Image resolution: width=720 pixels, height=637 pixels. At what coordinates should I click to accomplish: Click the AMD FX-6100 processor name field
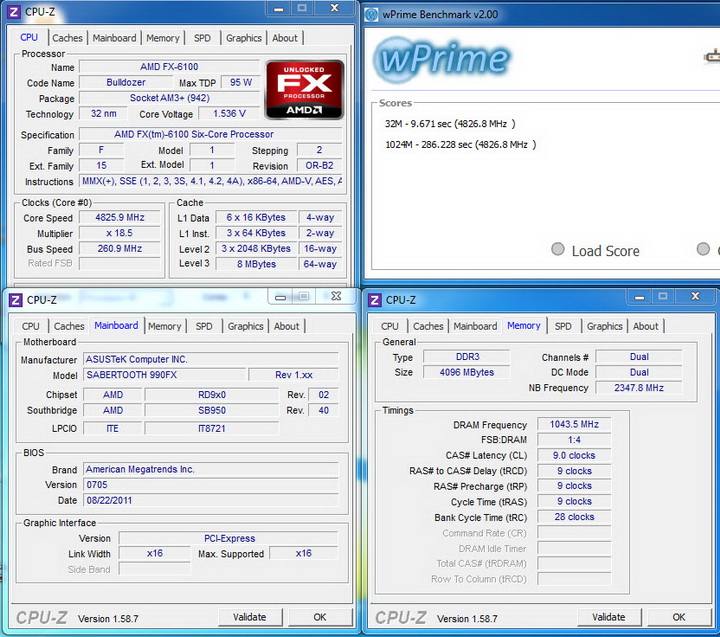(169, 67)
